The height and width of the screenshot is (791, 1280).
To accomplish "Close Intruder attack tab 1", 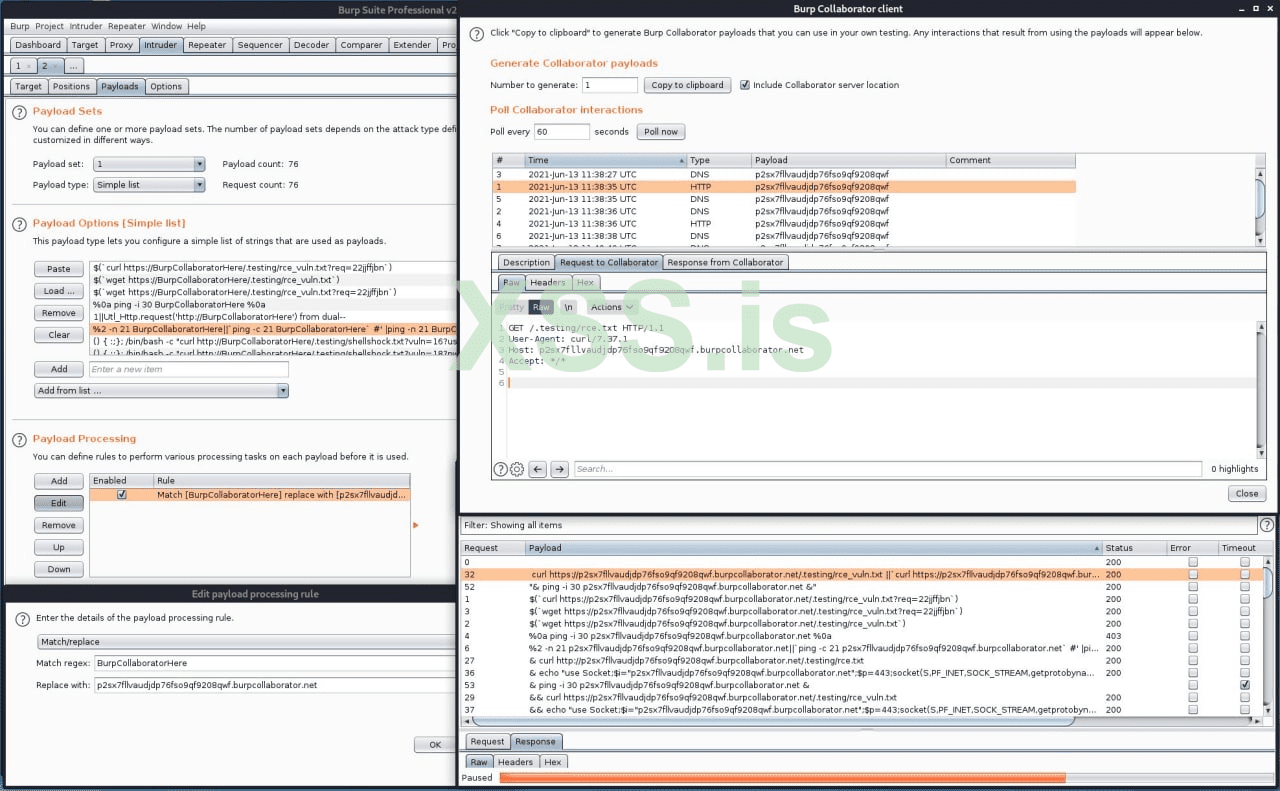I will (29, 66).
